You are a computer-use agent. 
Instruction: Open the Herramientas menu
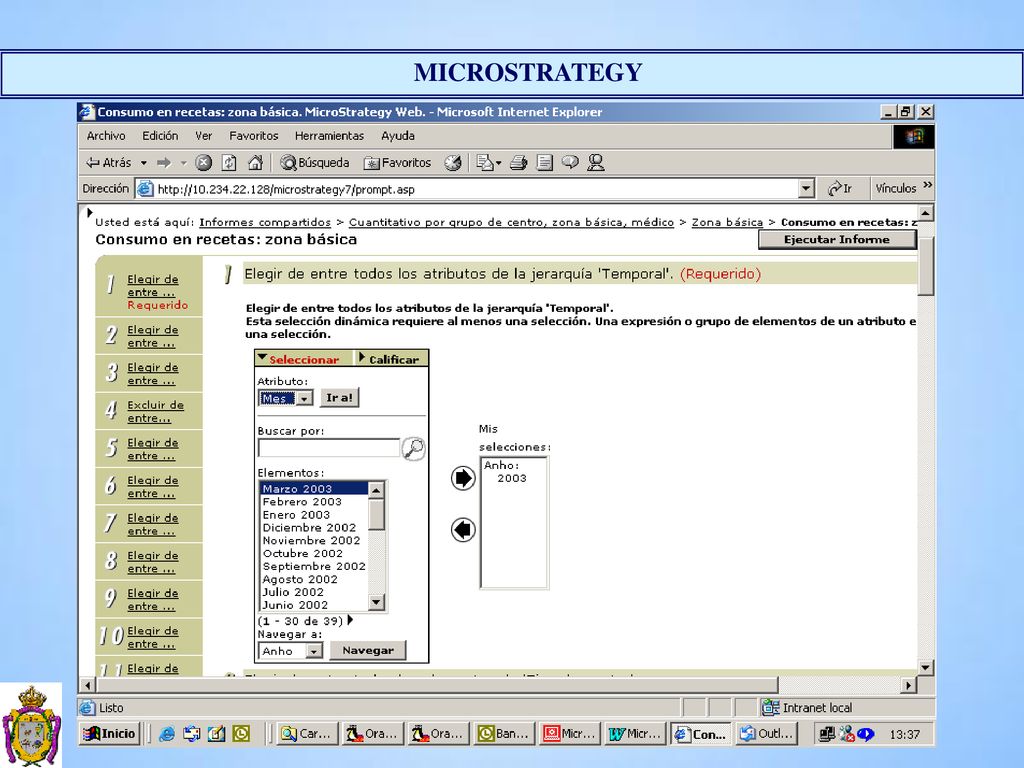pos(329,136)
